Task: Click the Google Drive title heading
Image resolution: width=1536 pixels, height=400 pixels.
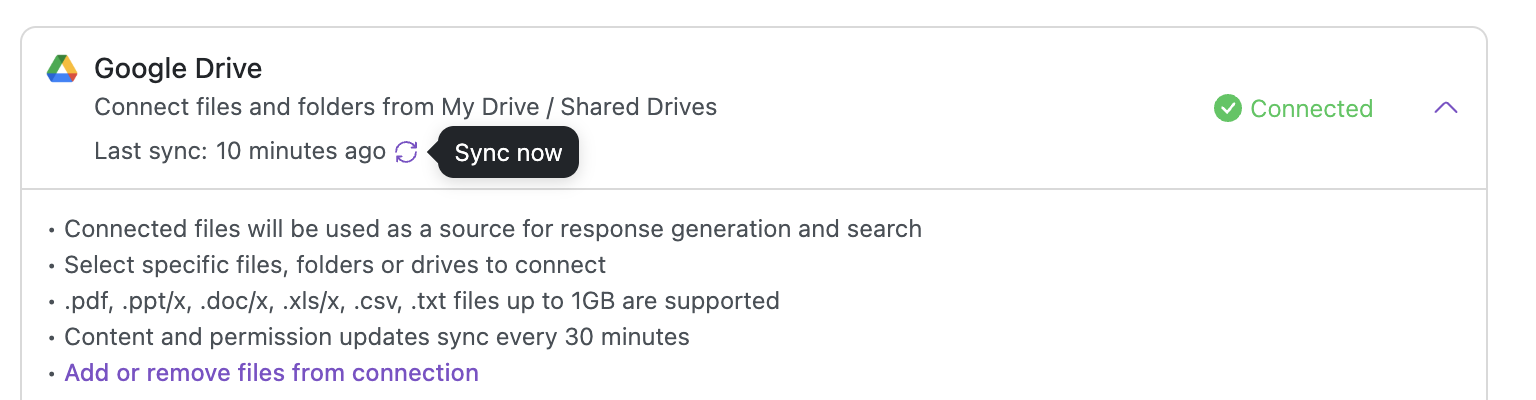Action: [x=178, y=69]
